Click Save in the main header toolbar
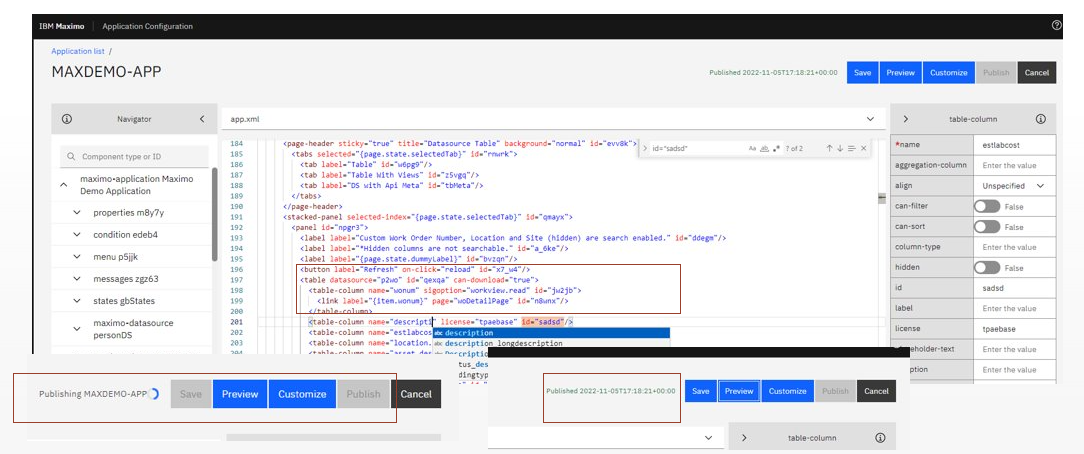The width and height of the screenshot is (1084, 454). click(862, 73)
